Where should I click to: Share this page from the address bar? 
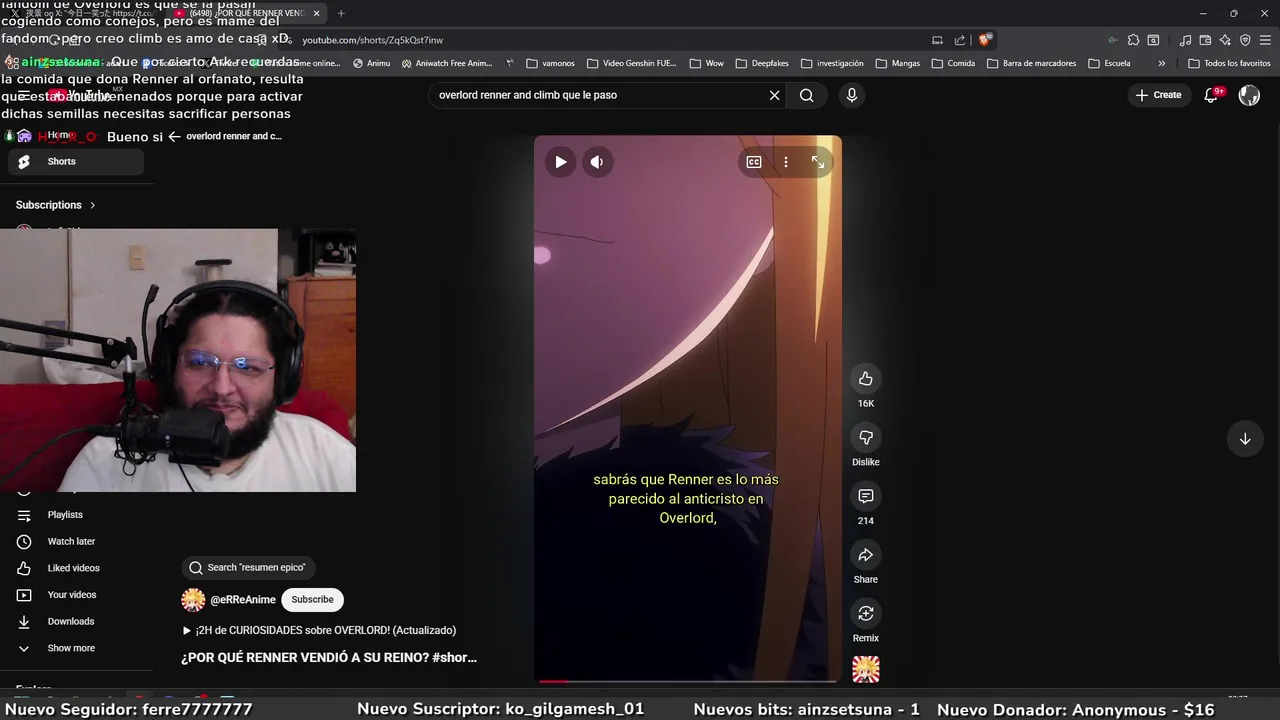960,40
